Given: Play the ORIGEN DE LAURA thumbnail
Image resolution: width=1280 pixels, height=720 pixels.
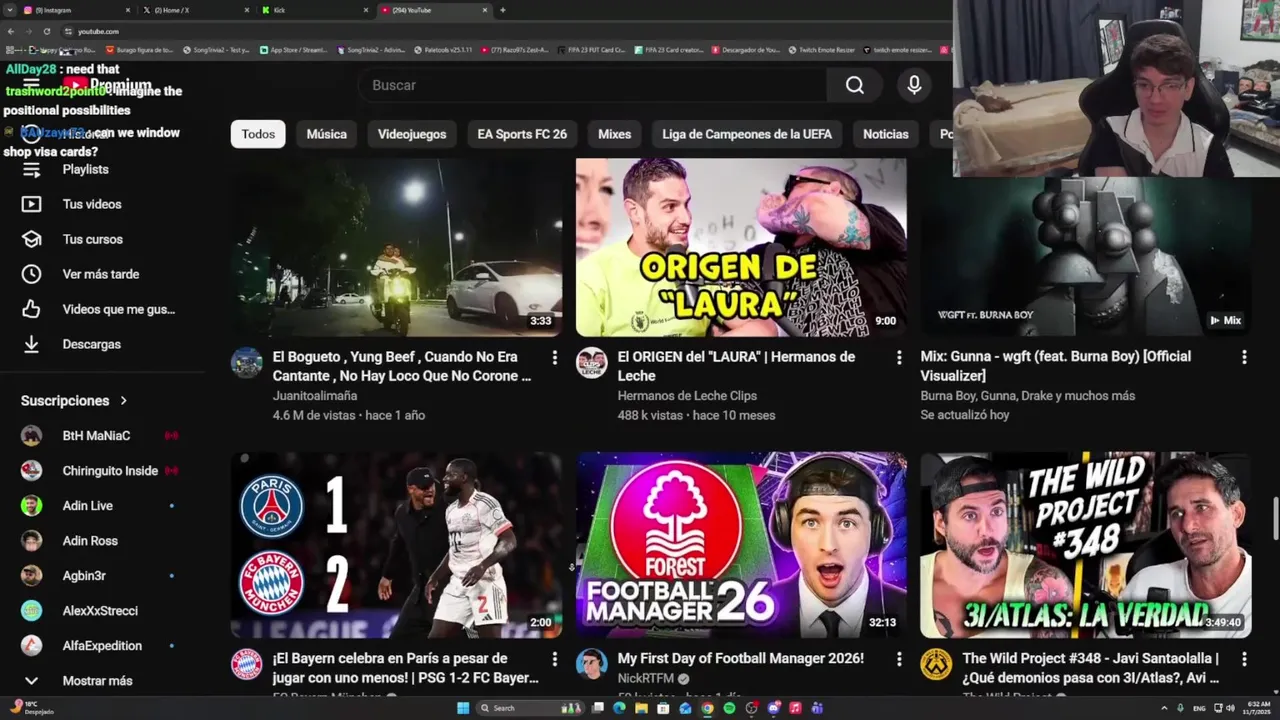Looking at the screenshot, I should point(741,247).
